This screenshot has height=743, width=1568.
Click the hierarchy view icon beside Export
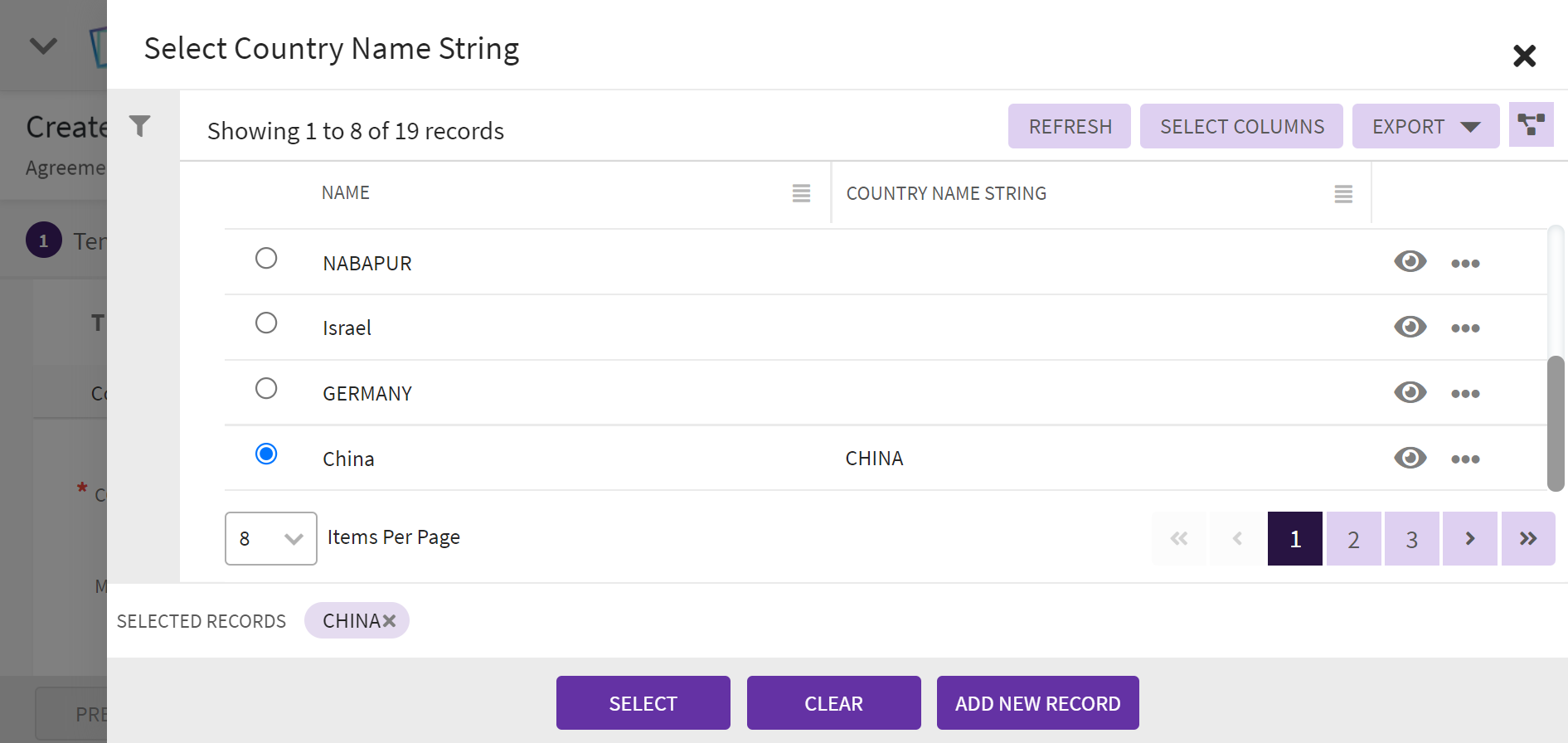(x=1531, y=125)
